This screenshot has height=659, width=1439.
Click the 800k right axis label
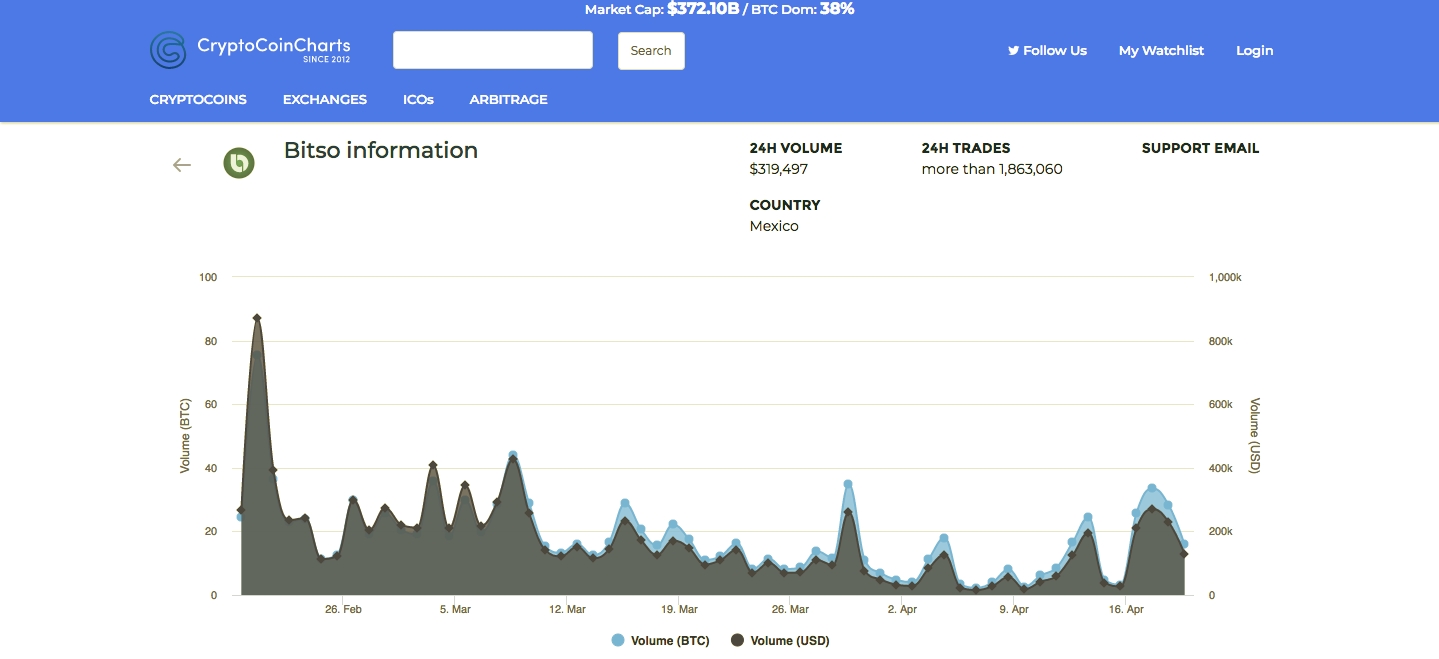pyautogui.click(x=1221, y=341)
